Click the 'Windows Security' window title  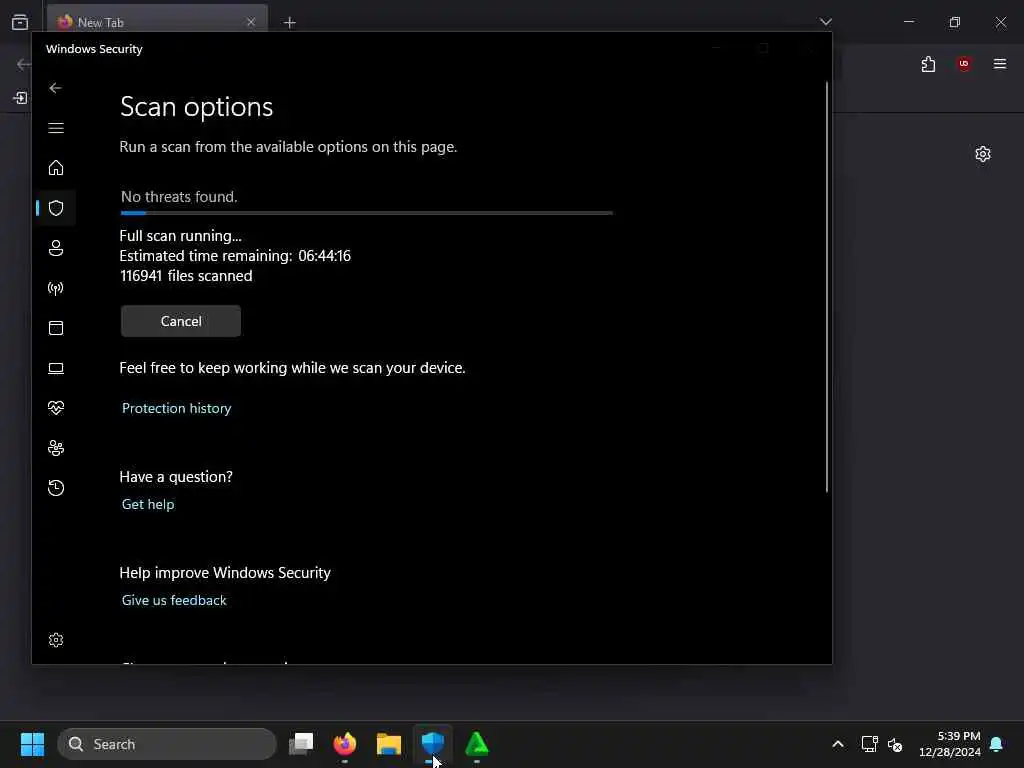(x=94, y=49)
